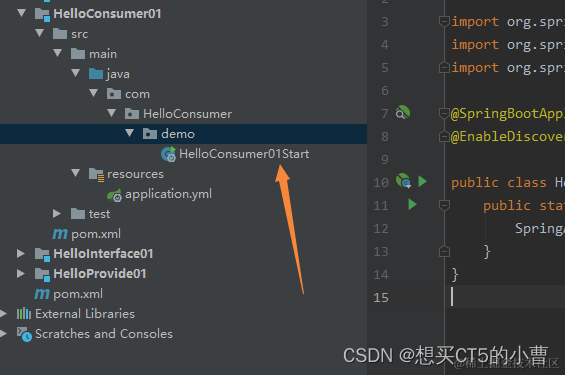This screenshot has height=375, width=565.
Task: Collapse the src folder arrow
Action: click(x=40, y=34)
